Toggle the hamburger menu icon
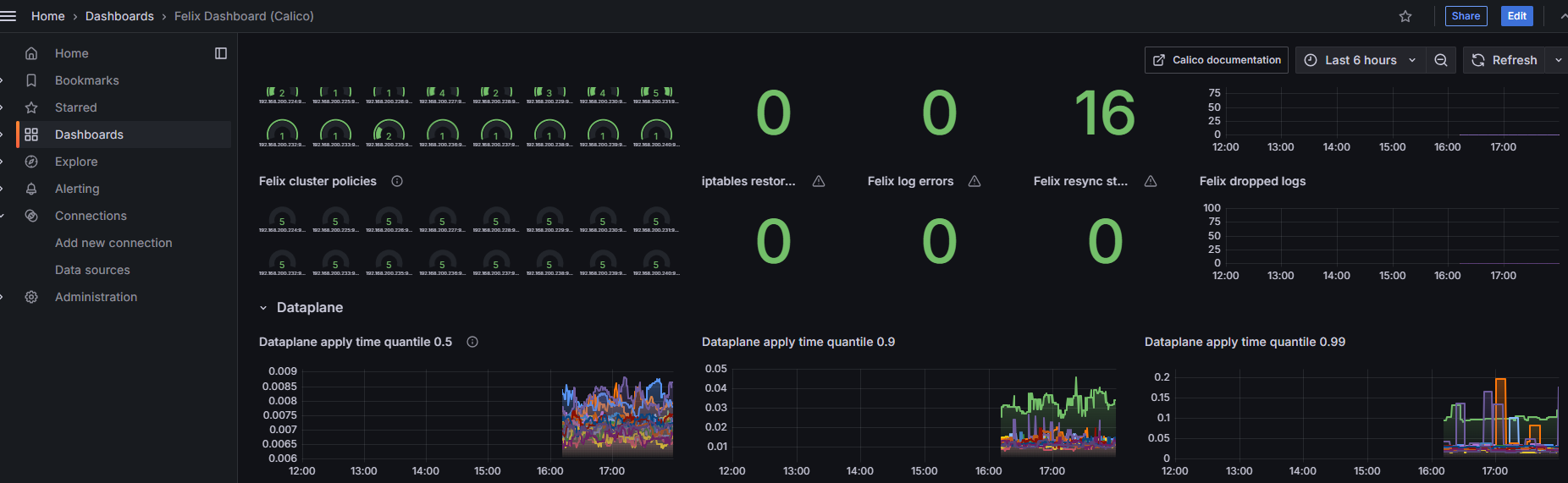The height and width of the screenshot is (483, 1568). pos(8,16)
